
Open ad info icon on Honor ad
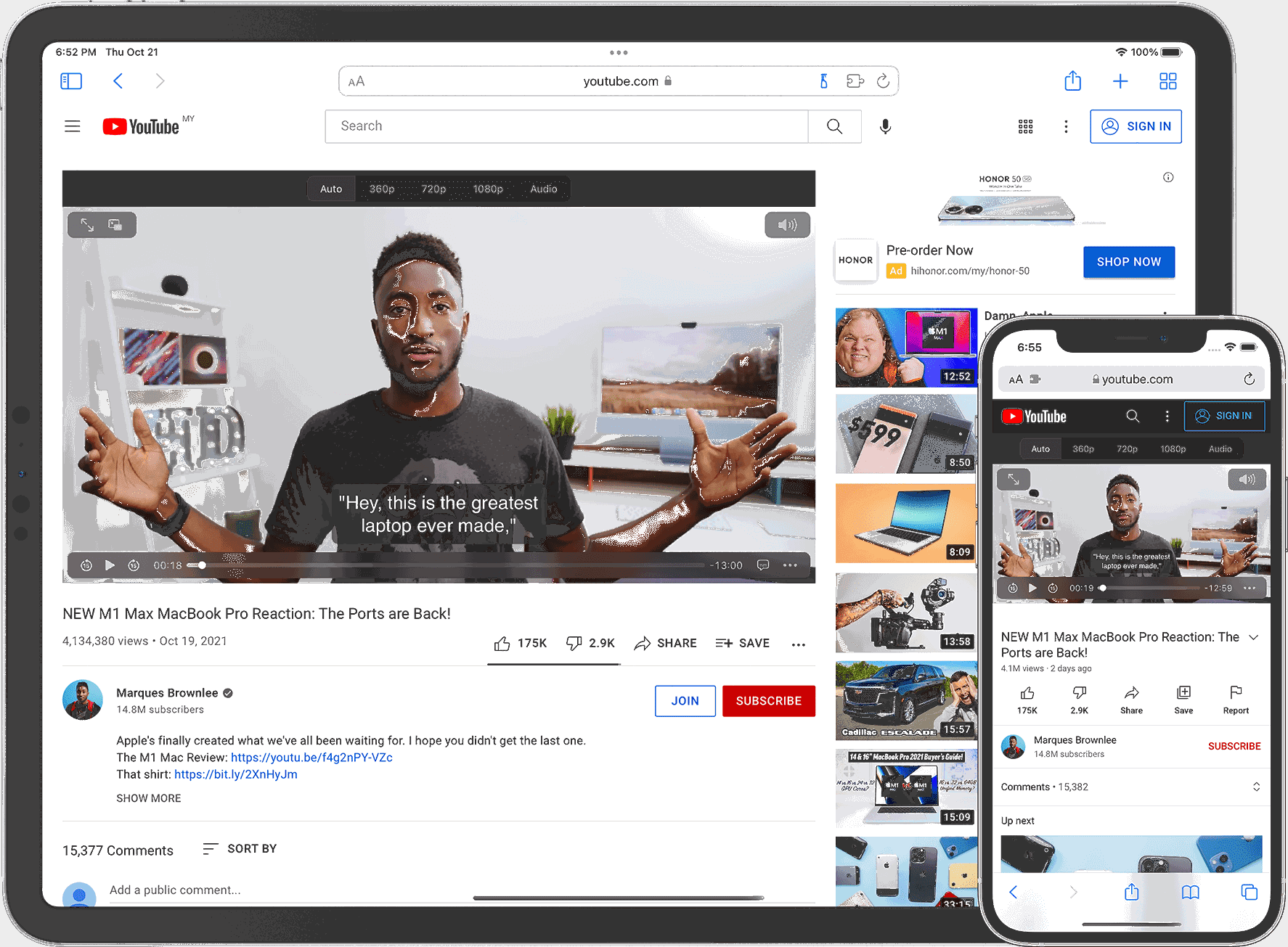coord(1168,177)
